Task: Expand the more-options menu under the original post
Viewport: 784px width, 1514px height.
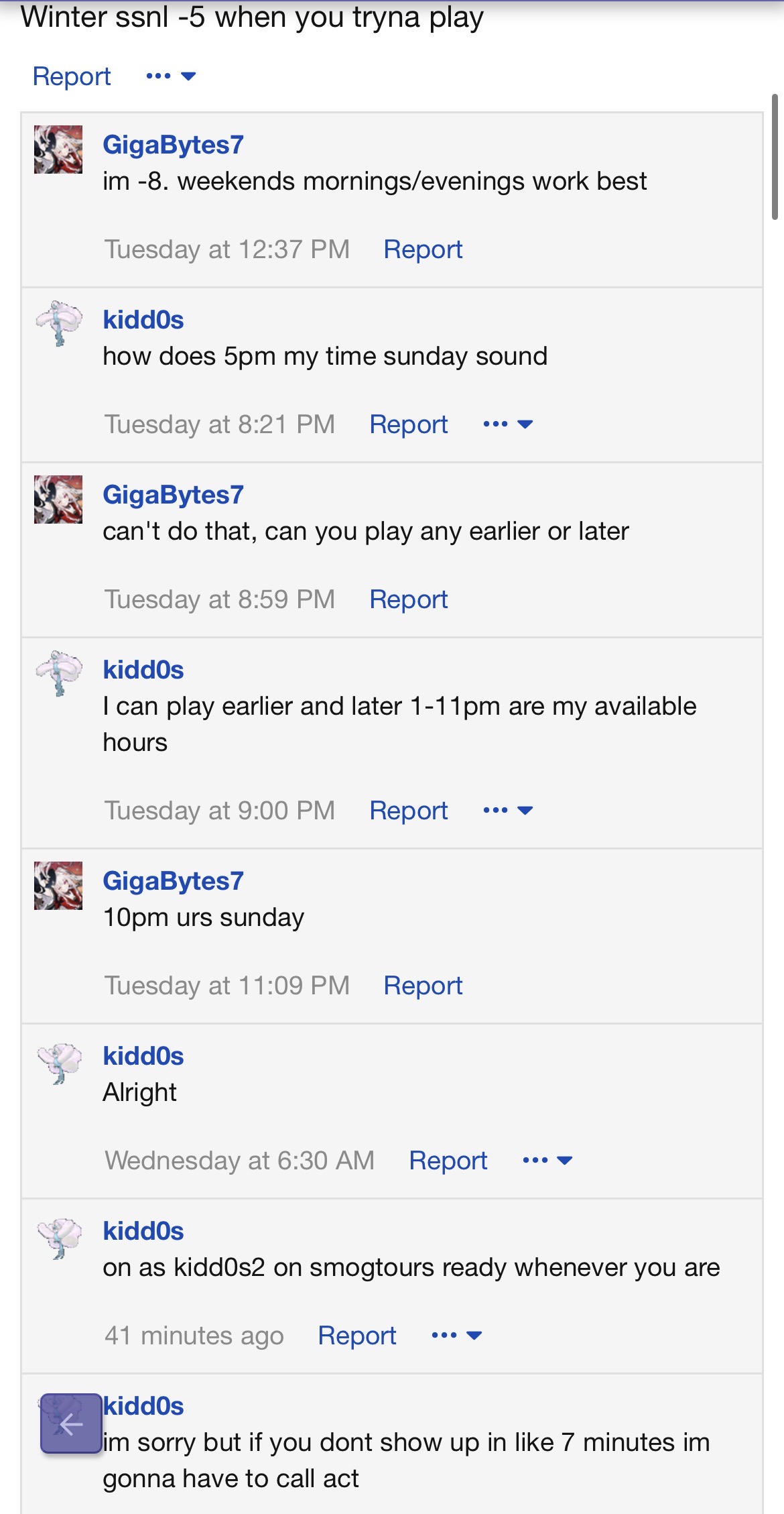Action: (171, 76)
